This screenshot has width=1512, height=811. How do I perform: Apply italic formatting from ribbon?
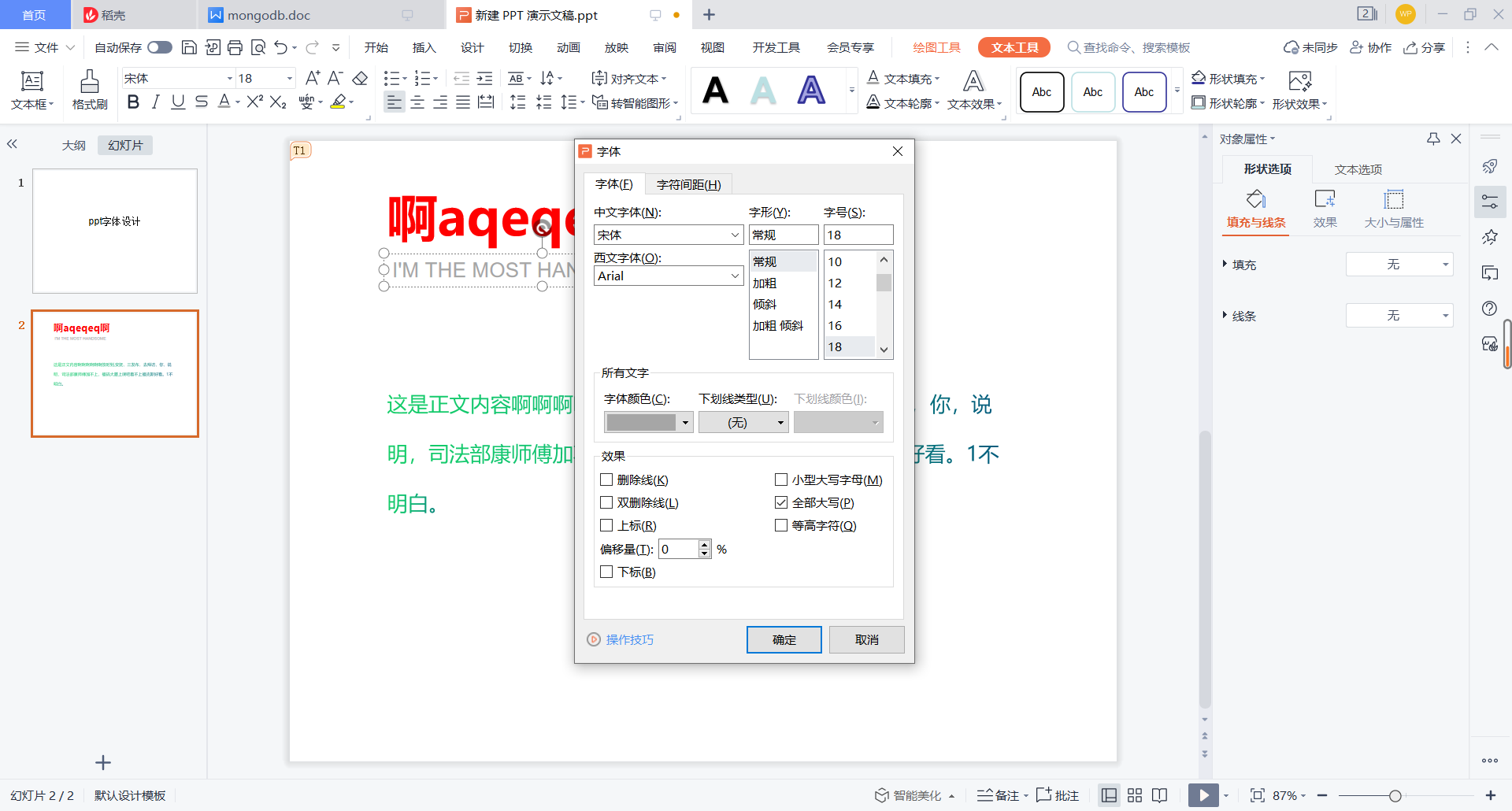(155, 102)
